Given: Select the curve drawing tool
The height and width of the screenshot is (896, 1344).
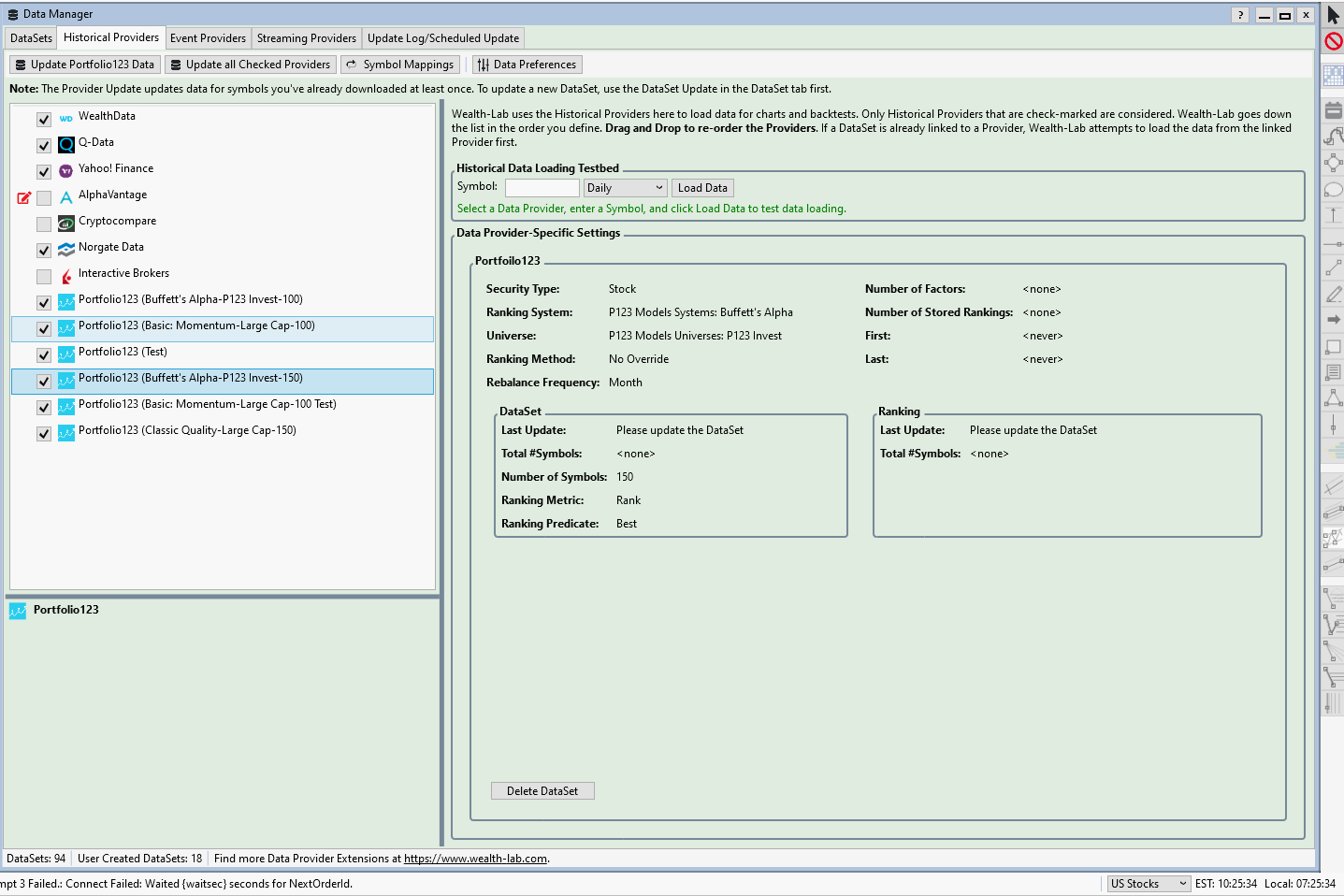Looking at the screenshot, I should tap(1334, 137).
